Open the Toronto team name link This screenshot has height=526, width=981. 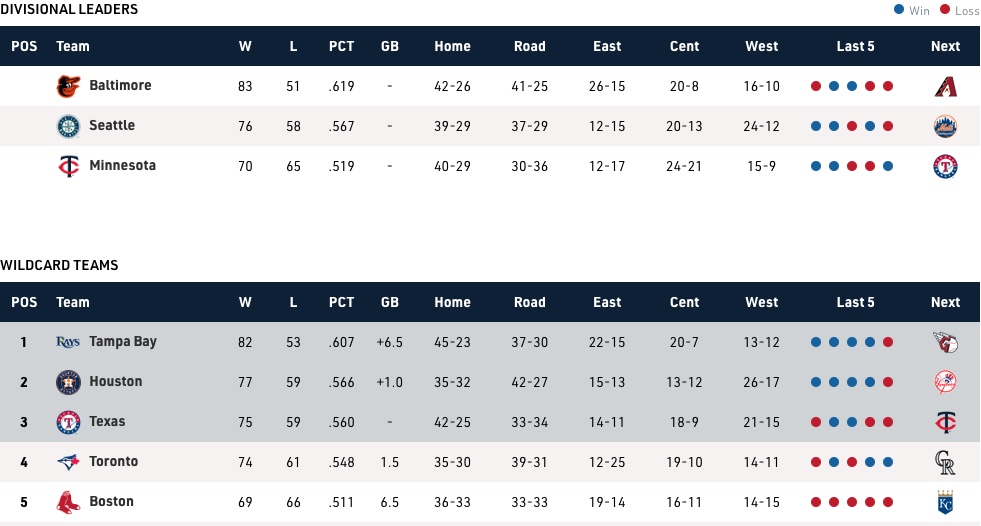point(113,462)
